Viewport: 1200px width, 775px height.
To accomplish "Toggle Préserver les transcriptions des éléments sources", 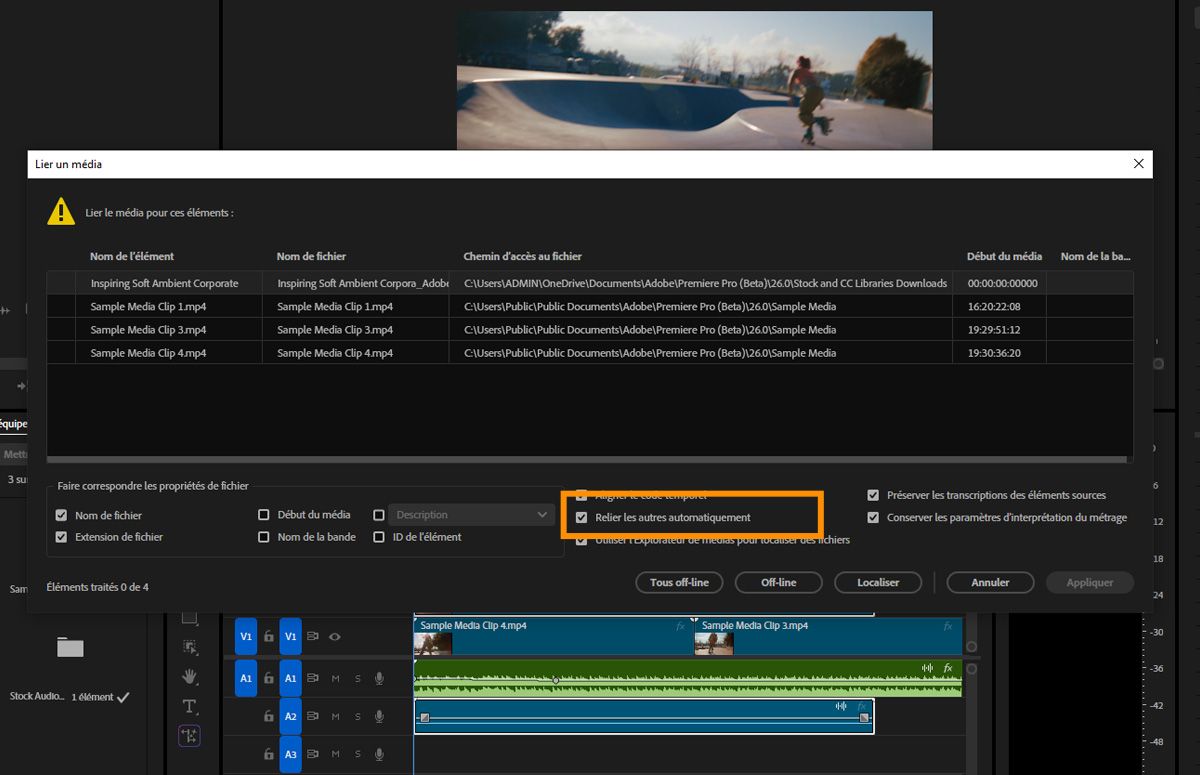I will pyautogui.click(x=874, y=495).
